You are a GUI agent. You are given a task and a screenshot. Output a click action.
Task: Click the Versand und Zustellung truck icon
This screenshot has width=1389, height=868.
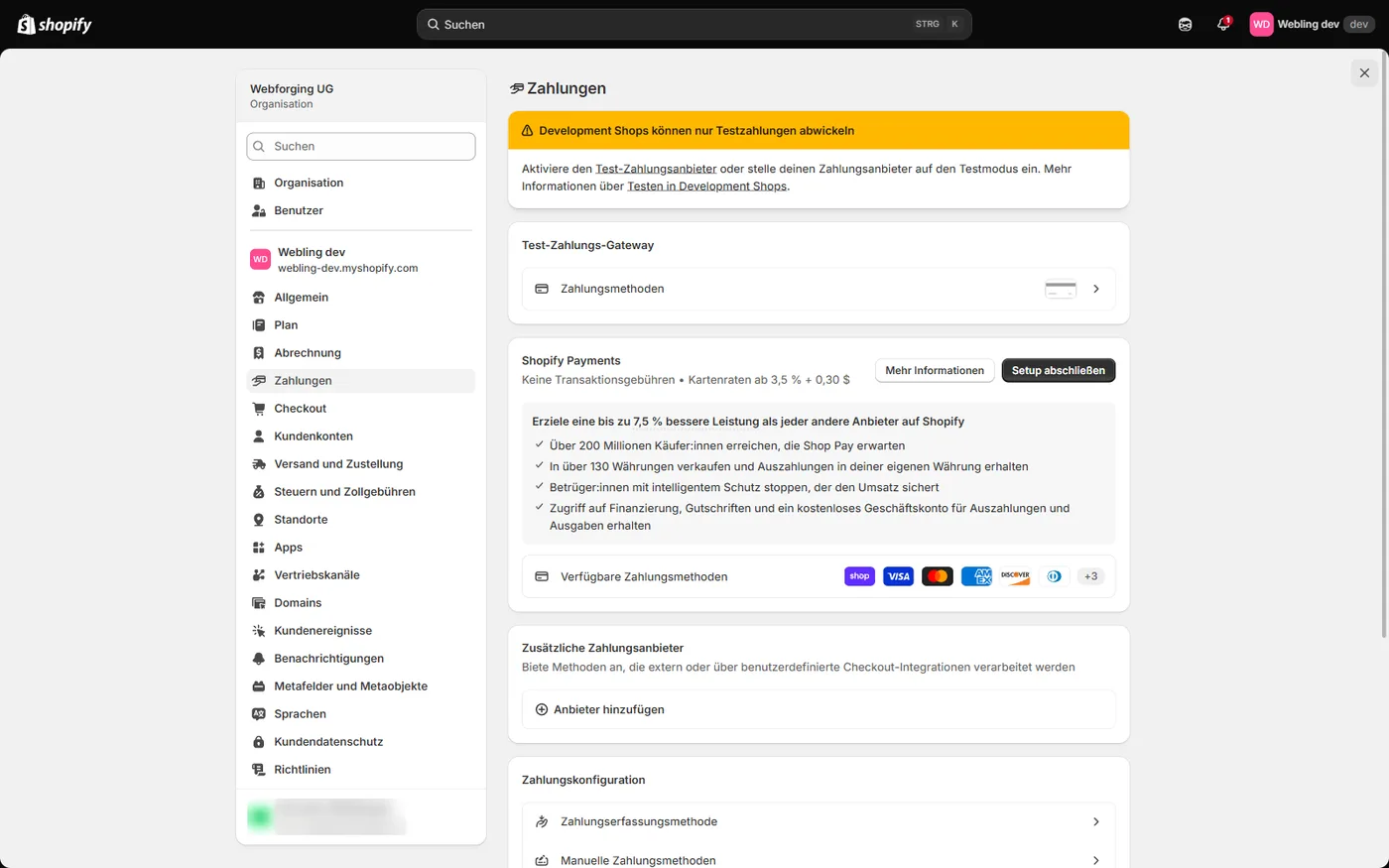[x=259, y=464]
